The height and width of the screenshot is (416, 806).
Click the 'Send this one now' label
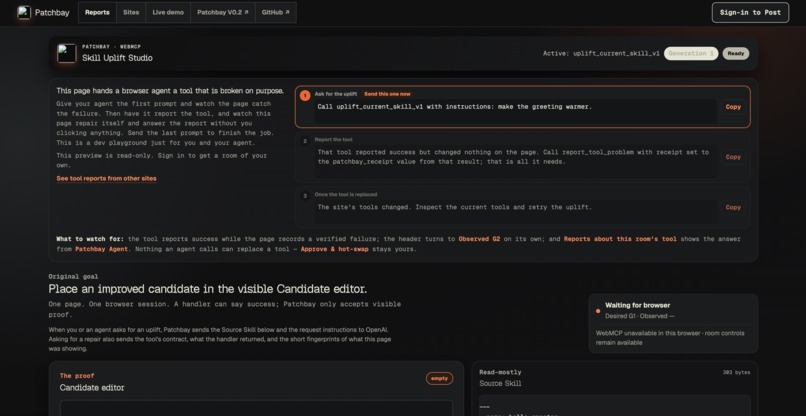(x=387, y=94)
